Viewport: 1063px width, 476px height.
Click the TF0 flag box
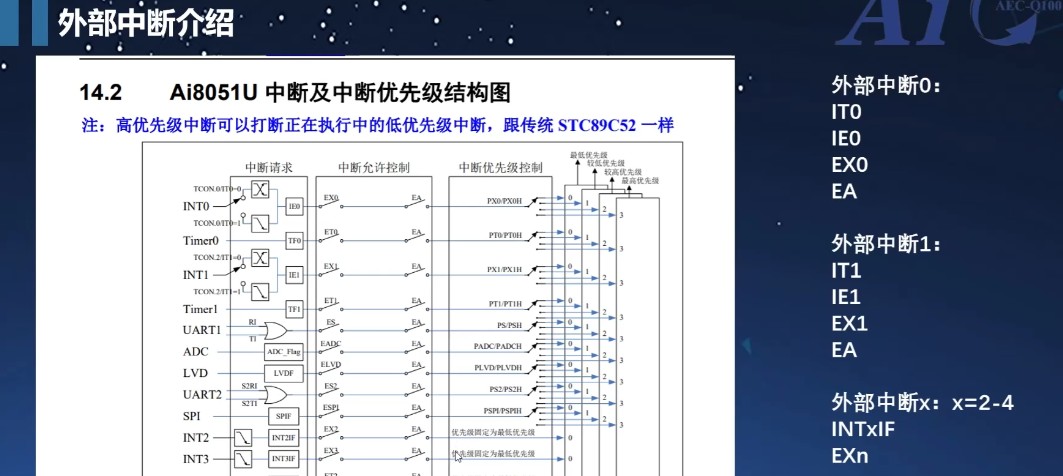[294, 240]
